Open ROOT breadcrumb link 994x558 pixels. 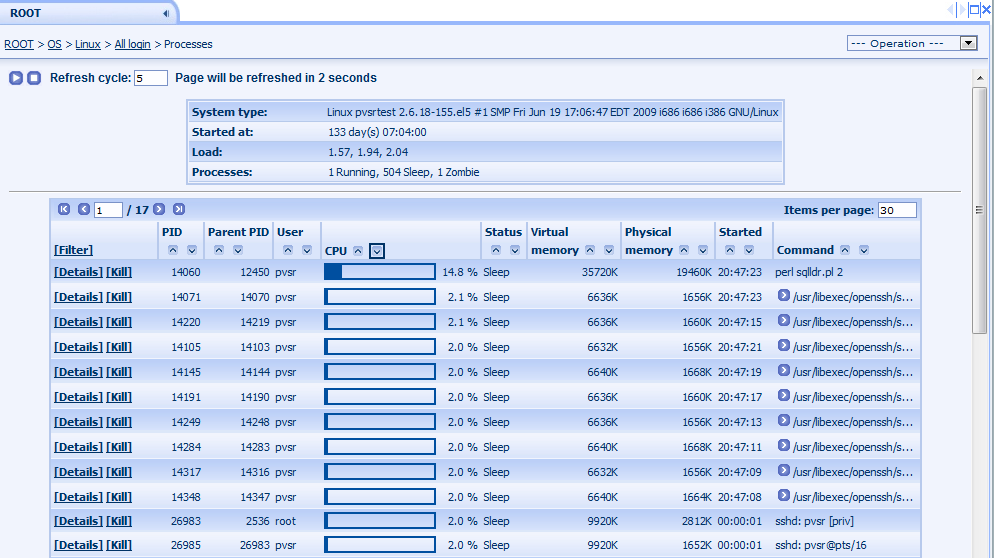tap(19, 44)
